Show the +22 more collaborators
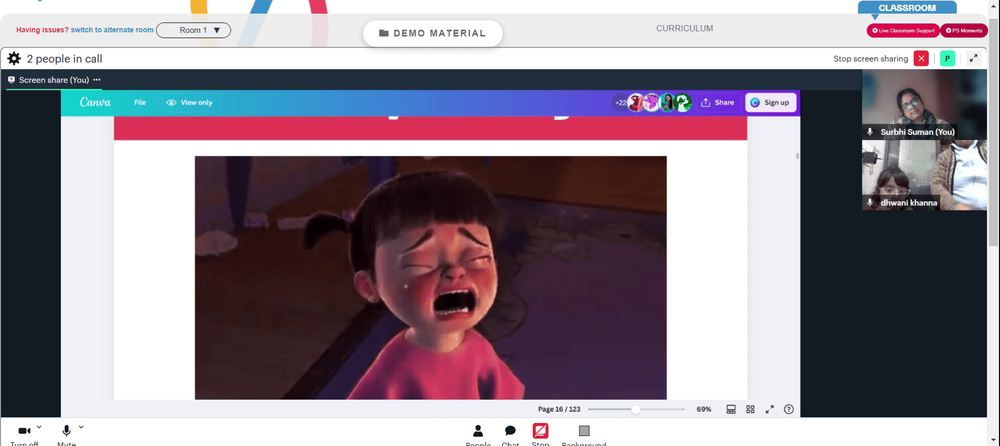 pos(620,102)
